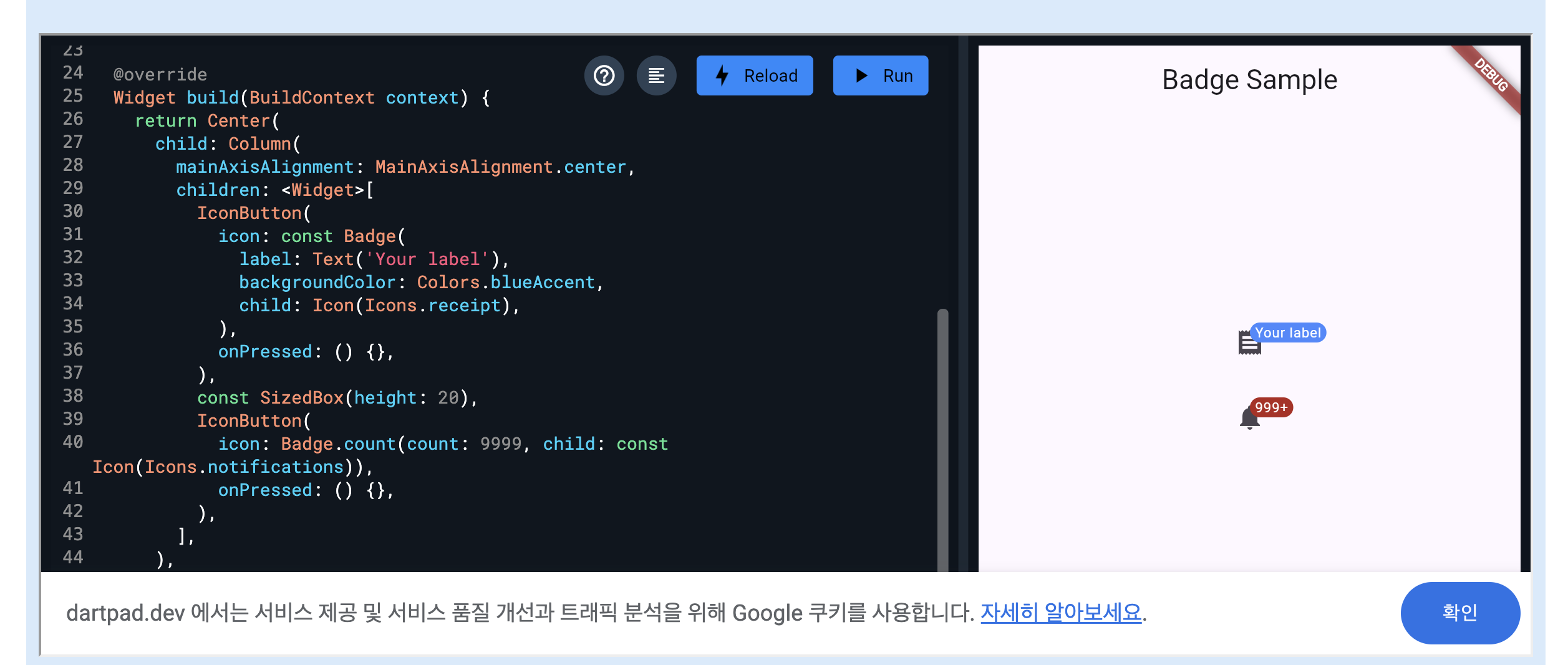Click the '@override' annotation on line 24
The image size is (1568, 665).
pos(160,75)
